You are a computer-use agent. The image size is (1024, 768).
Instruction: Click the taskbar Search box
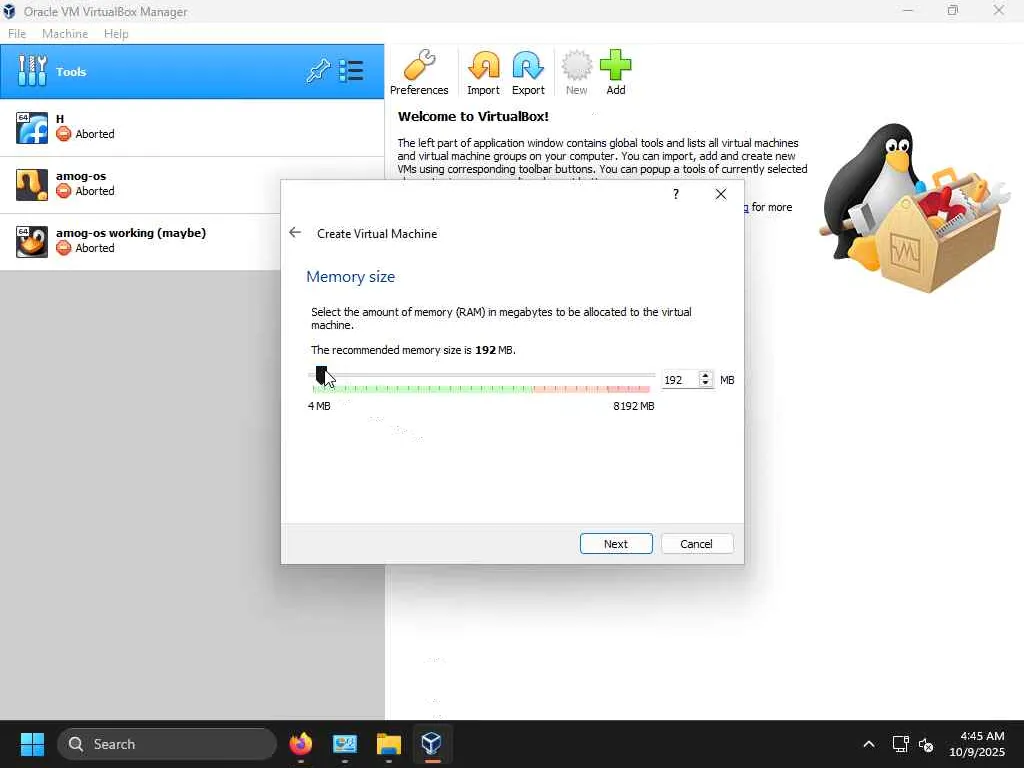click(x=167, y=744)
